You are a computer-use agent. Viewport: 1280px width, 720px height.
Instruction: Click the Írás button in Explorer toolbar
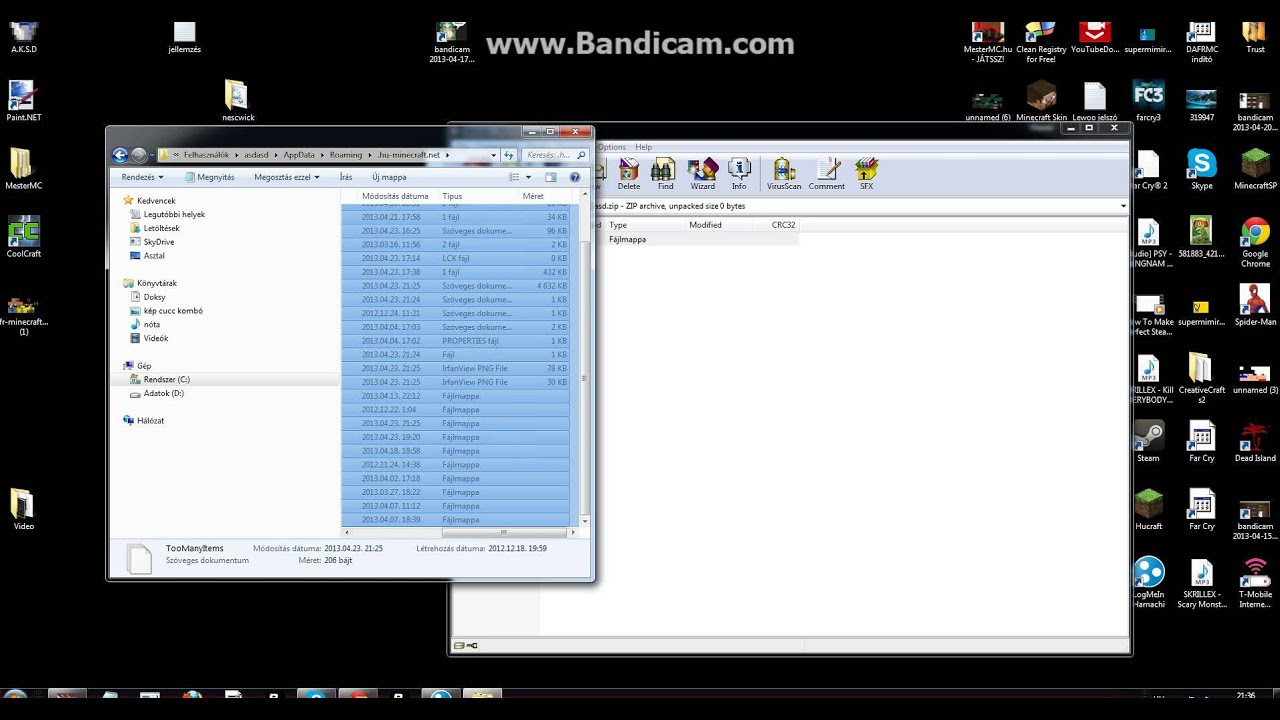346,177
